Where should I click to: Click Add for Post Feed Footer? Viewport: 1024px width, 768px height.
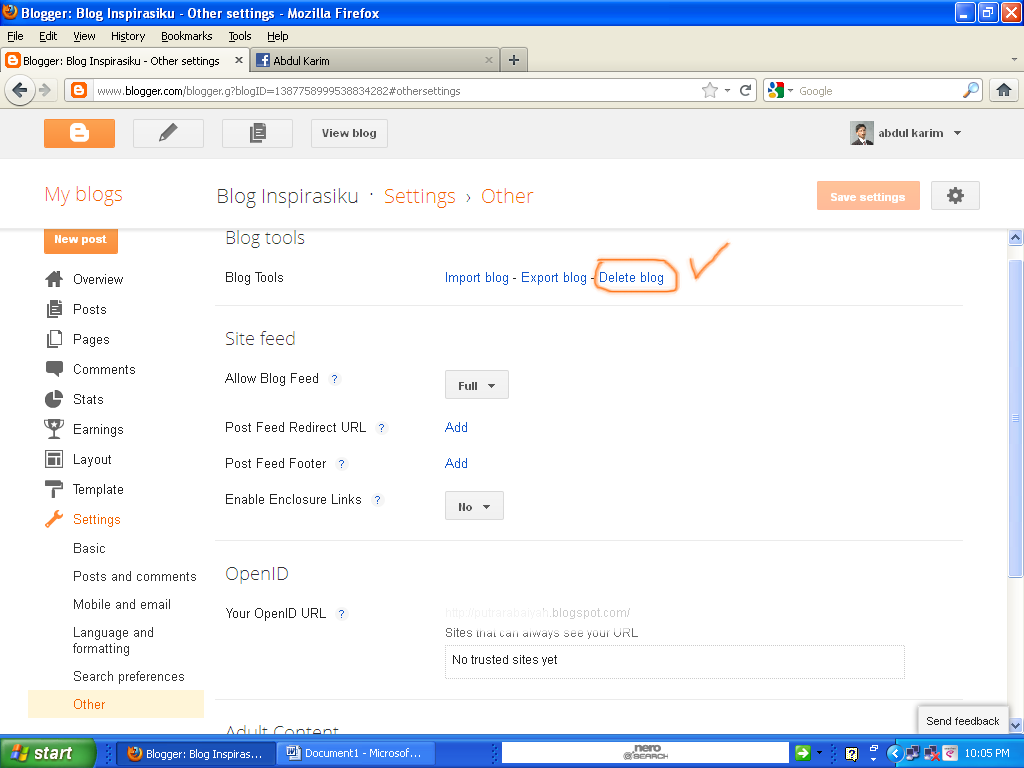point(456,463)
